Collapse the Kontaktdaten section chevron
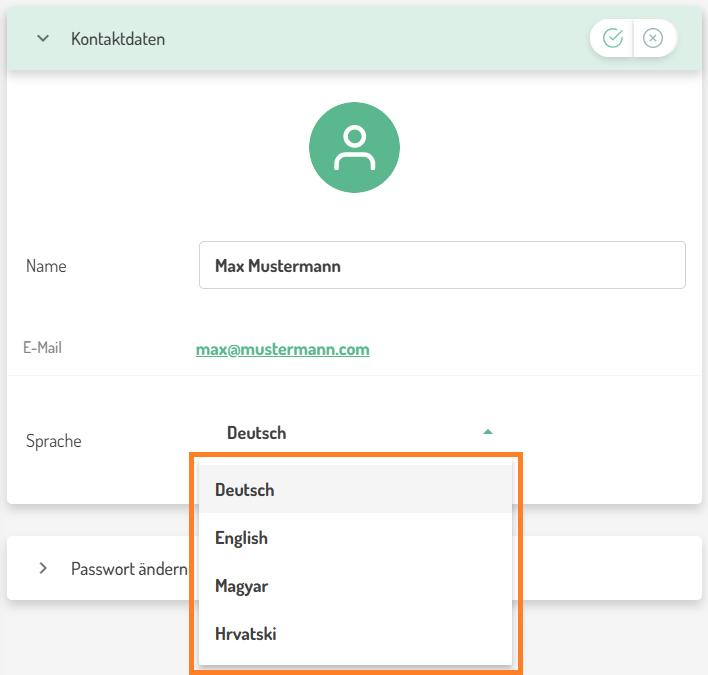Image resolution: width=708 pixels, height=675 pixels. pyautogui.click(x=43, y=39)
